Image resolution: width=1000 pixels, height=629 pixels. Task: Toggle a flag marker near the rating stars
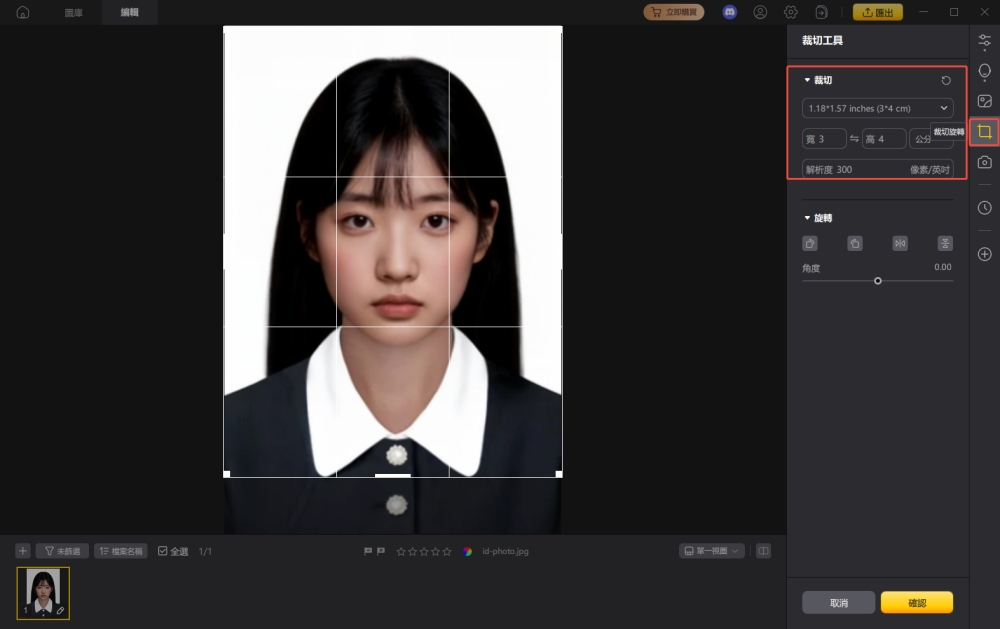369,550
